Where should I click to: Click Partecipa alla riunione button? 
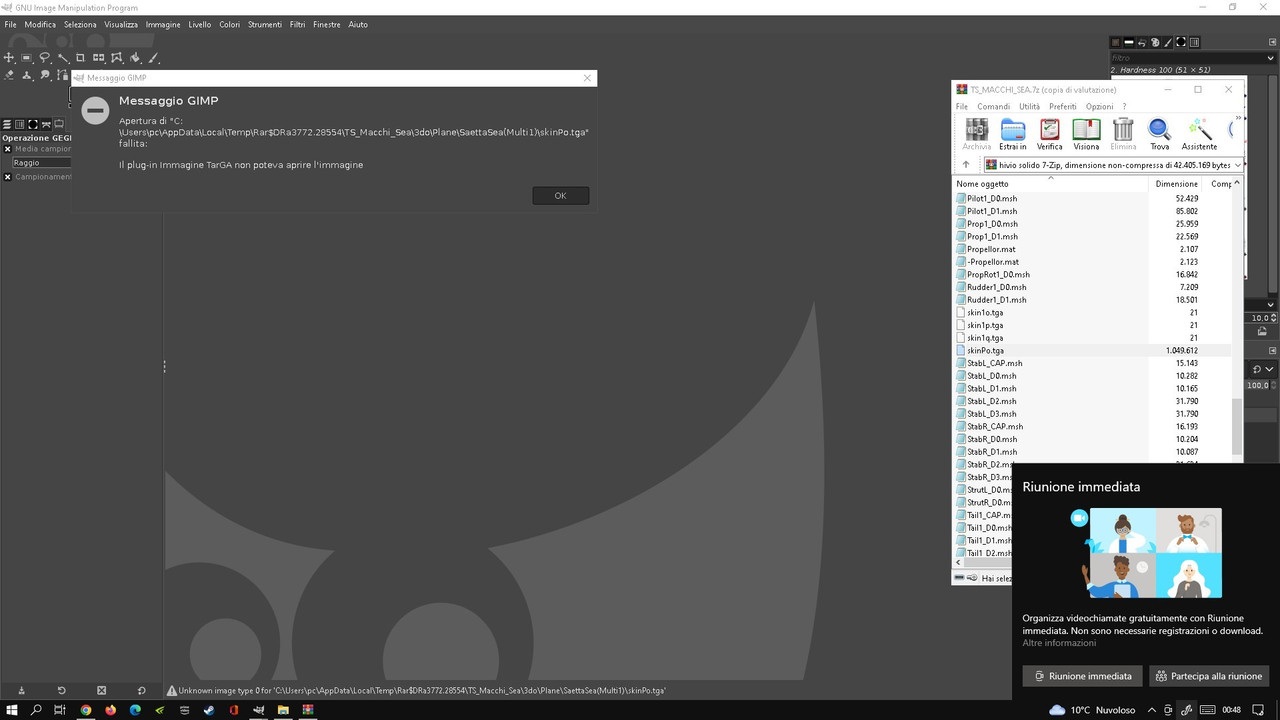click(x=1209, y=676)
